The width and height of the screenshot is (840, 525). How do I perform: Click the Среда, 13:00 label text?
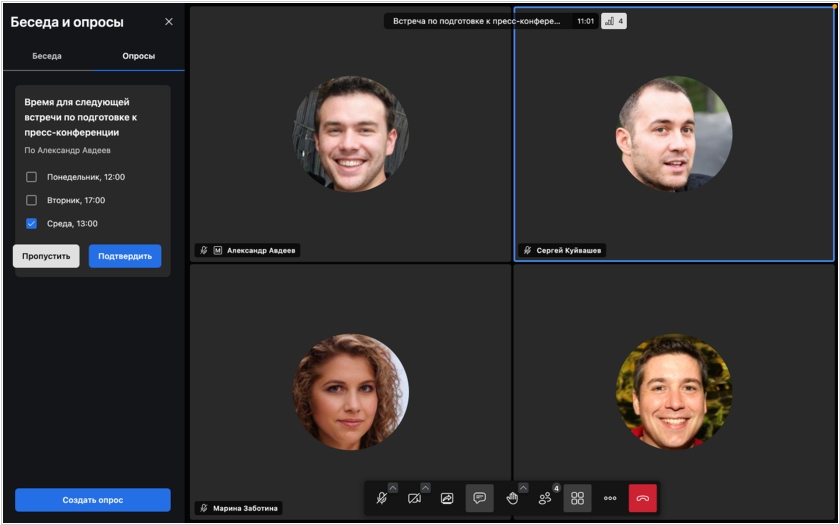click(x=72, y=224)
